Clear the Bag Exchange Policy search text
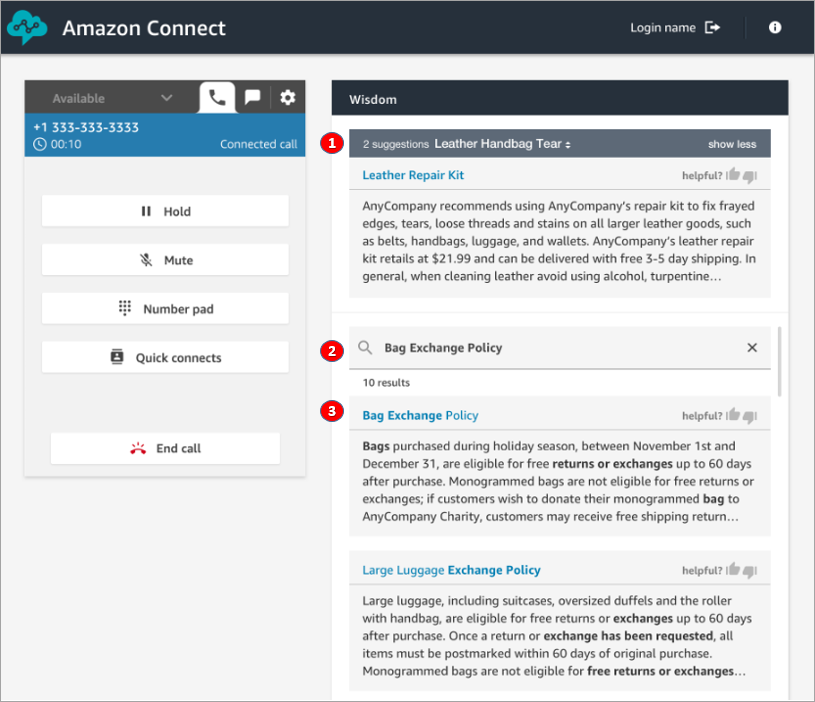815x702 pixels. click(752, 348)
